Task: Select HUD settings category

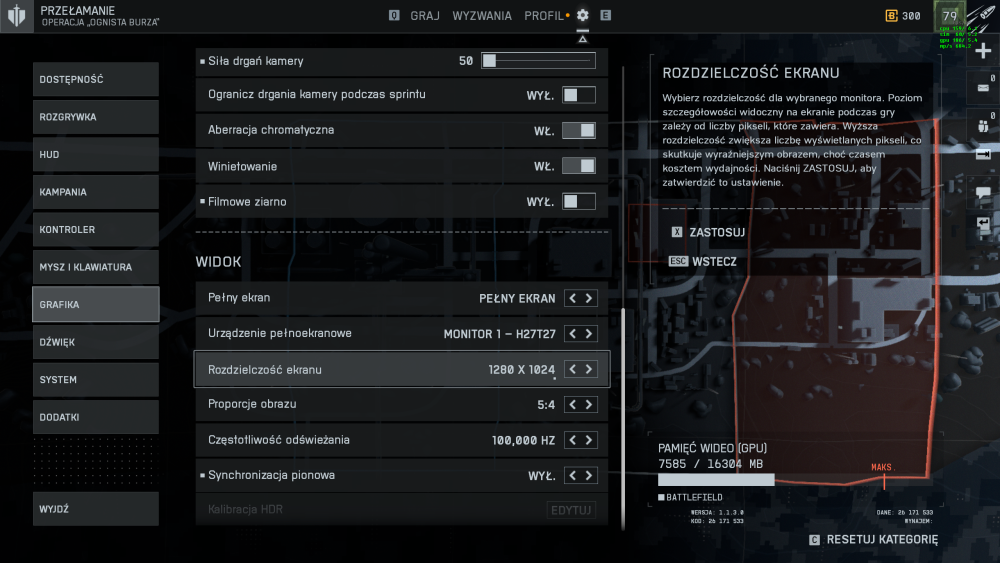Action: (x=96, y=154)
